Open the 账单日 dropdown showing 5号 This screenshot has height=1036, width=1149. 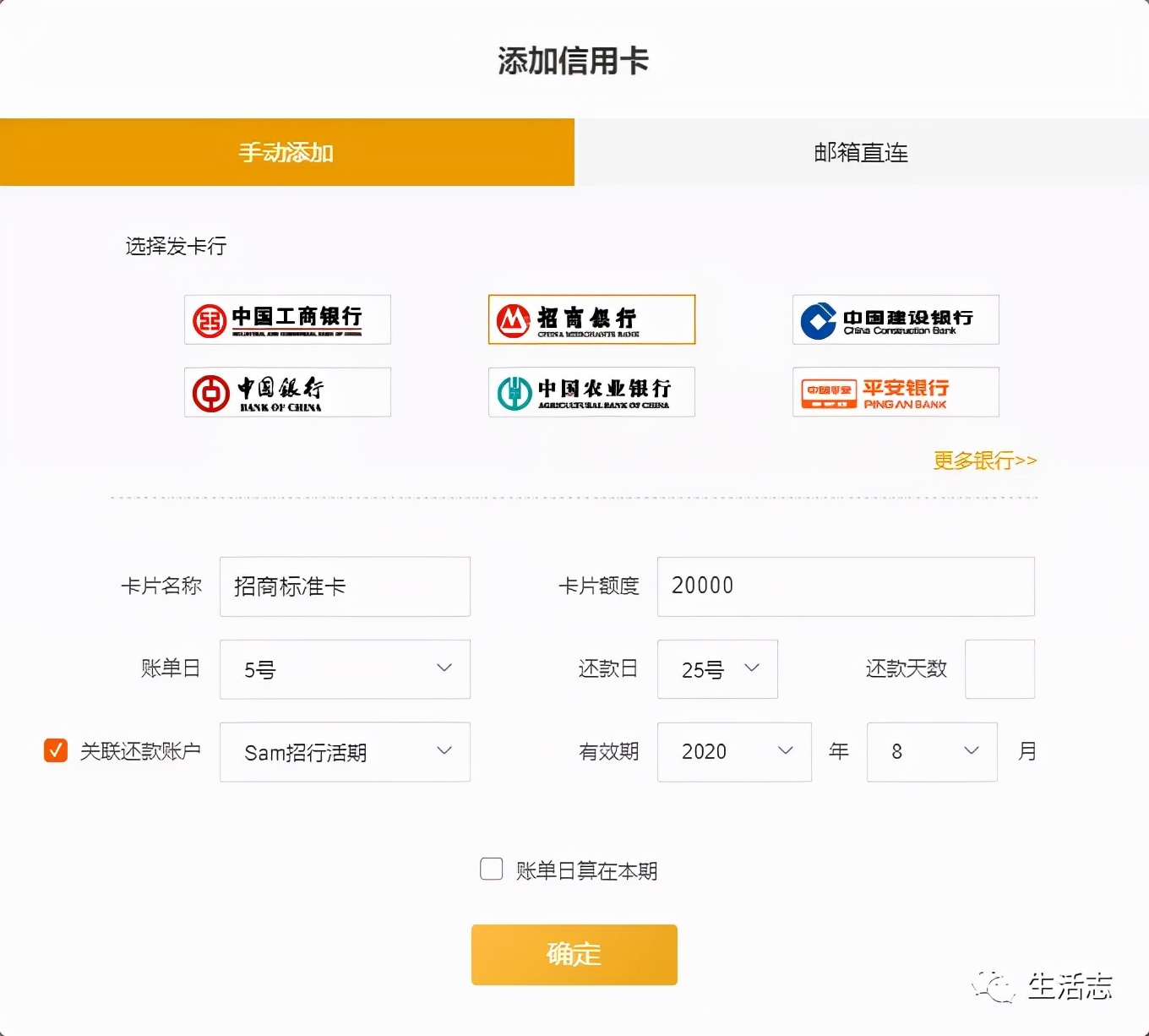pyautogui.click(x=345, y=669)
